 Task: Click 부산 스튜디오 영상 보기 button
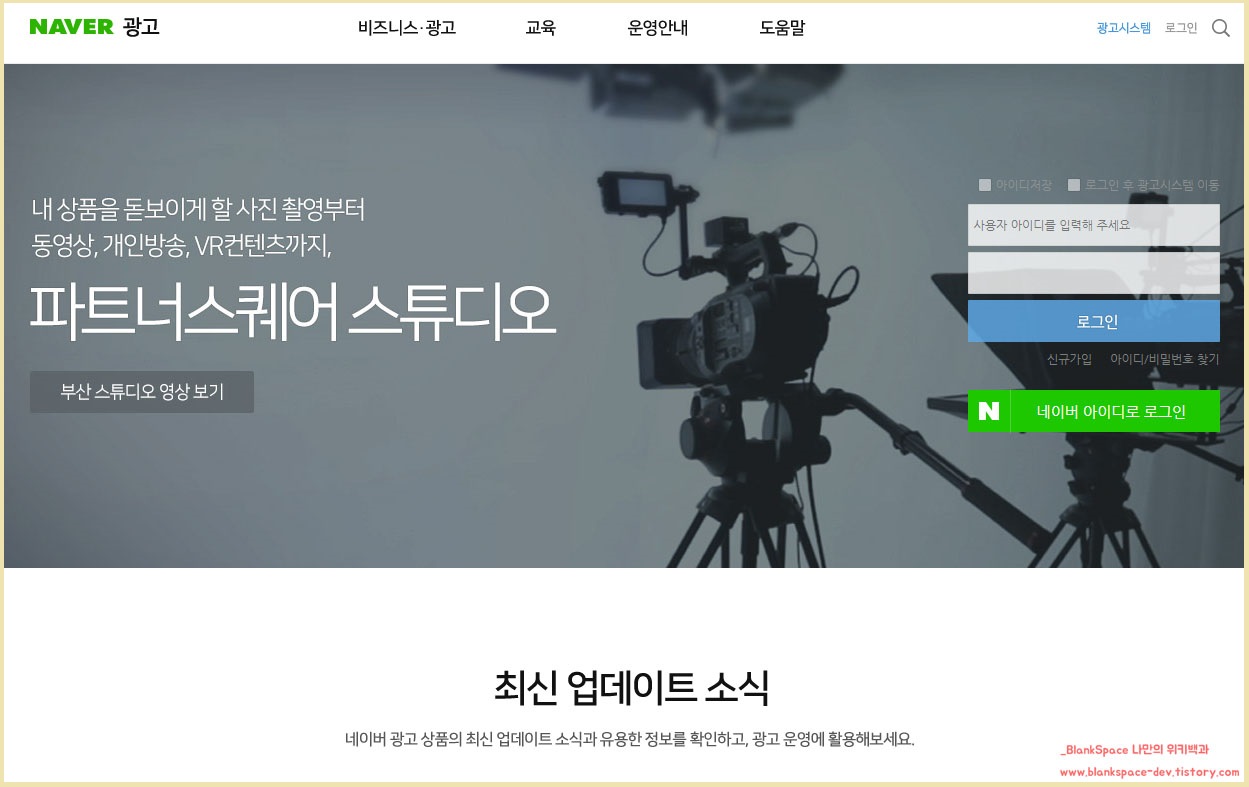pyautogui.click(x=142, y=392)
